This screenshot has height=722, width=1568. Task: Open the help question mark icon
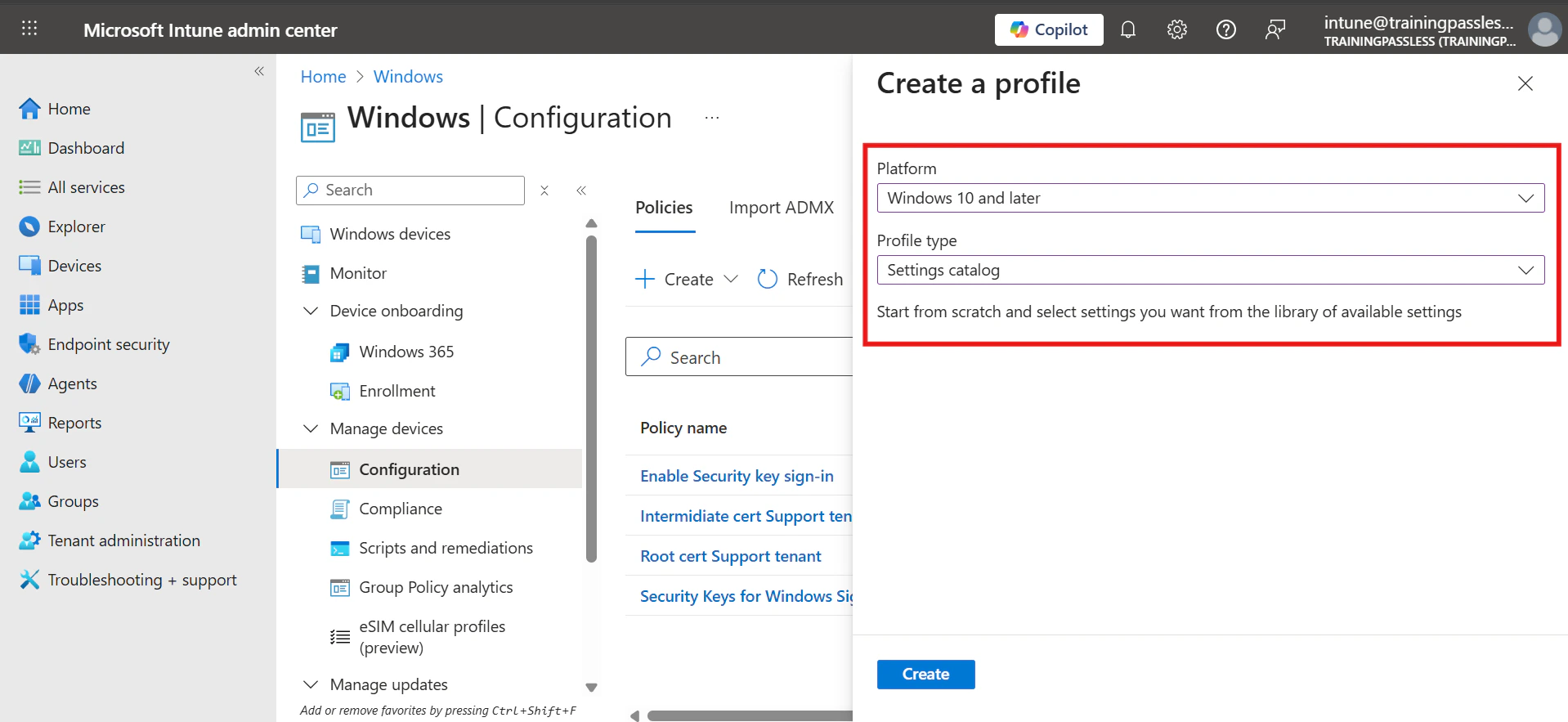pos(1226,29)
